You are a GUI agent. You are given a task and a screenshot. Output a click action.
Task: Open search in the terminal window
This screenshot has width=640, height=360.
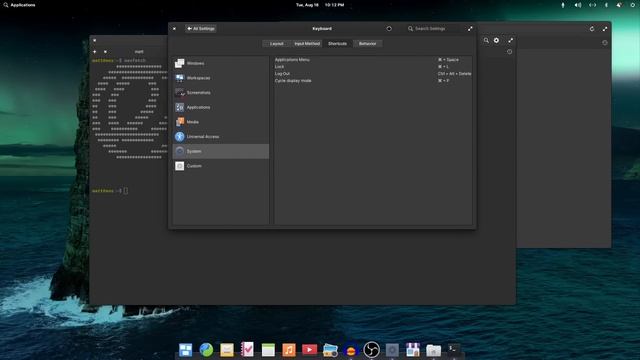[x=486, y=40]
